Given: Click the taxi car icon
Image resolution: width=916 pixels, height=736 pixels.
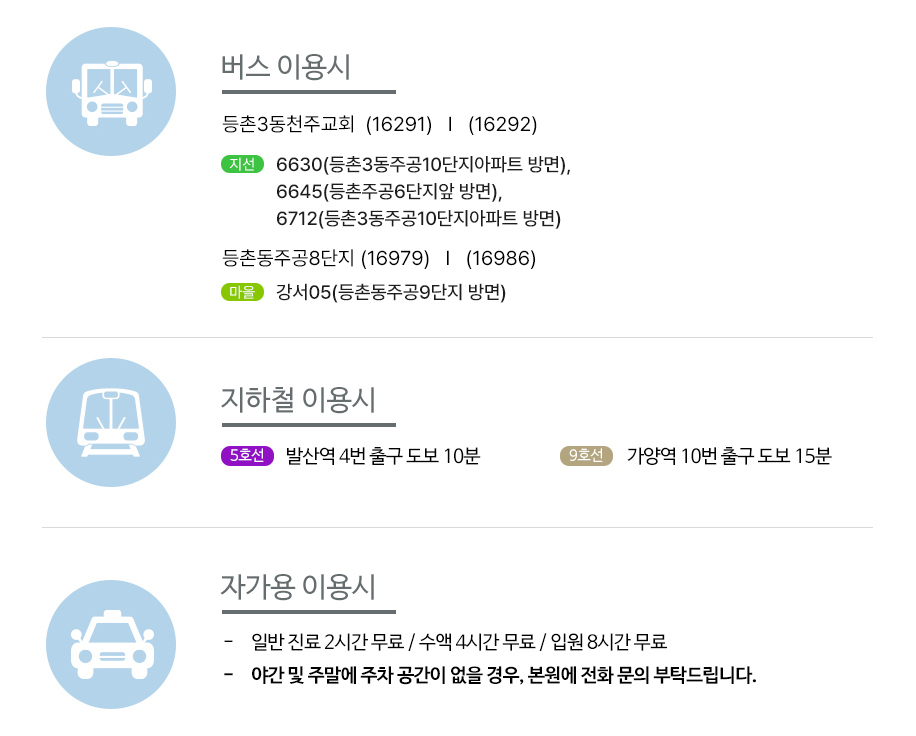Looking at the screenshot, I should tap(111, 644).
